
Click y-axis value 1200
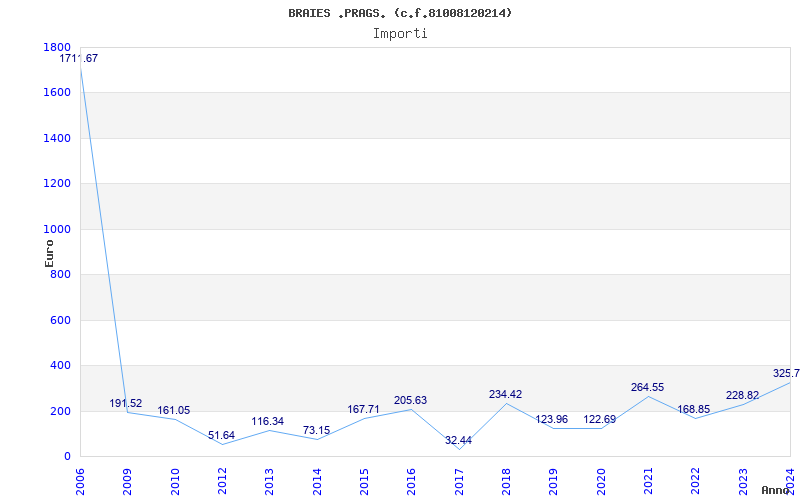57,184
